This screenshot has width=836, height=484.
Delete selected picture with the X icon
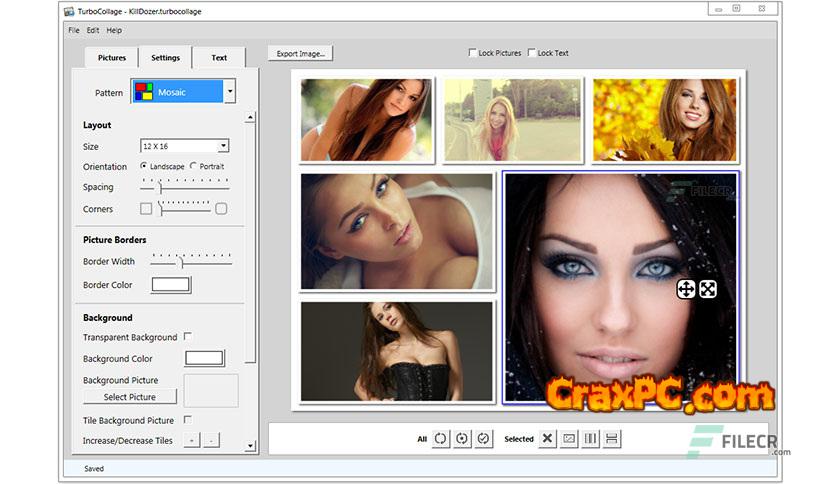547,439
